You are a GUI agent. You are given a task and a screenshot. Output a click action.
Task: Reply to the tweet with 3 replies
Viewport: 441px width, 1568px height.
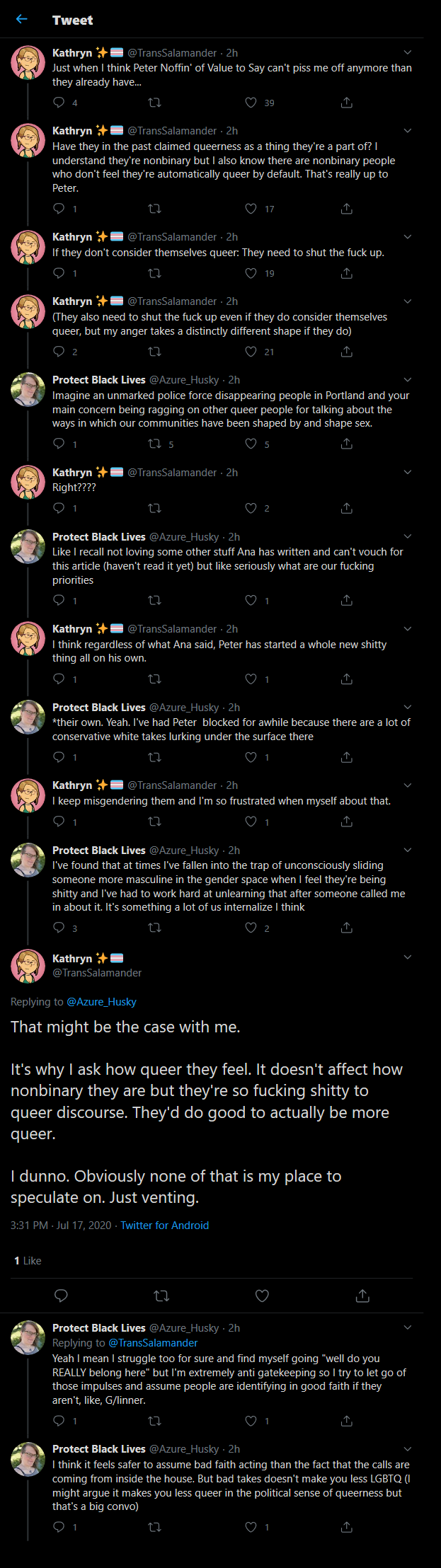click(x=59, y=928)
